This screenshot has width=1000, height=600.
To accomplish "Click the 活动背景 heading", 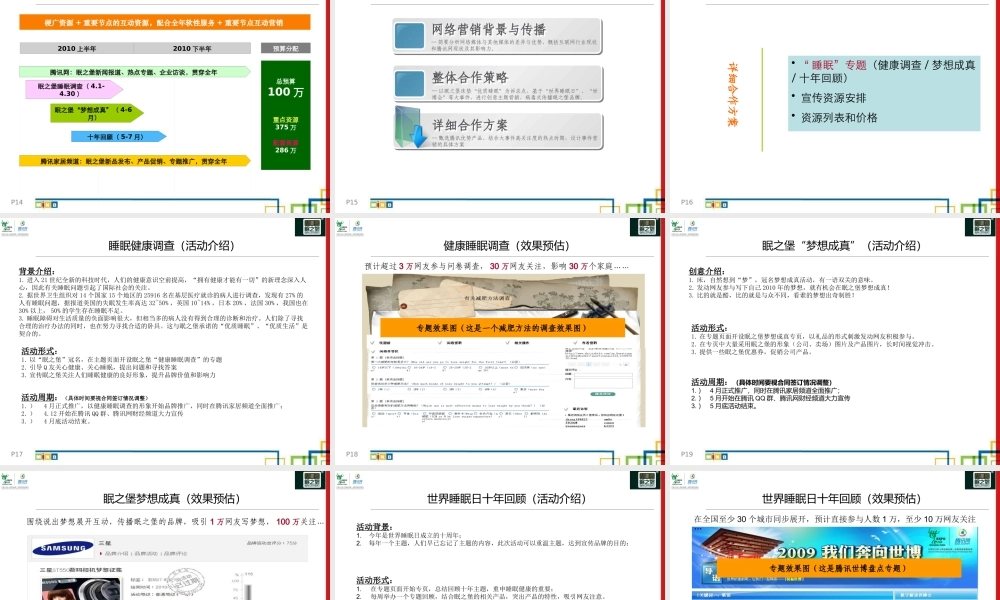I will pos(374,527).
